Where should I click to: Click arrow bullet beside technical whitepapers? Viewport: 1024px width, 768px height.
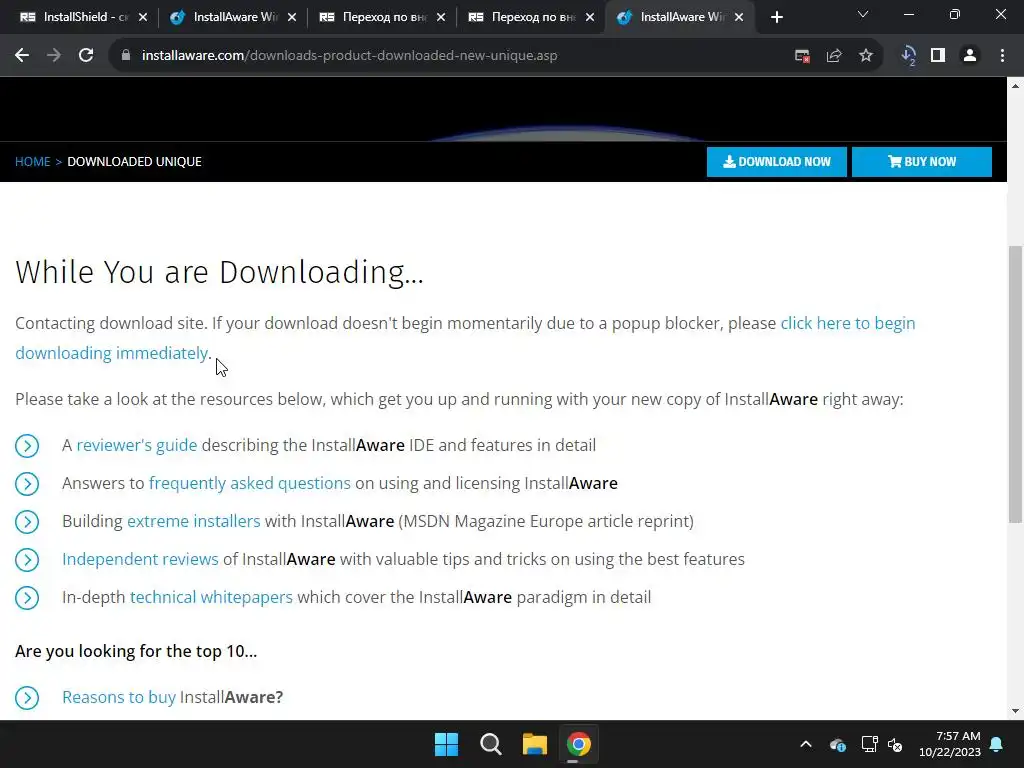click(x=27, y=598)
